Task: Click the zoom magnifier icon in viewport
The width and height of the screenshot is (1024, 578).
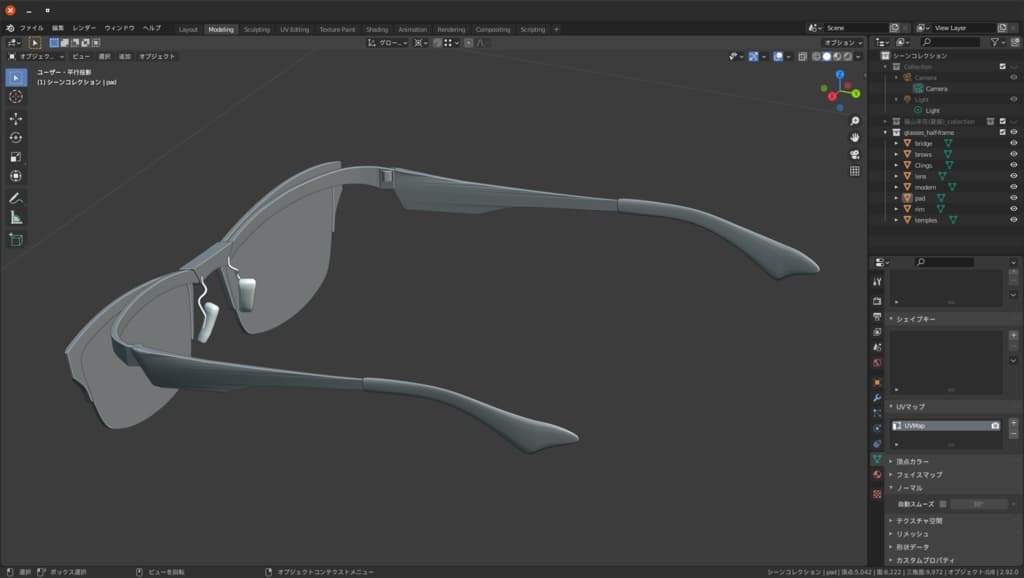Action: point(855,121)
